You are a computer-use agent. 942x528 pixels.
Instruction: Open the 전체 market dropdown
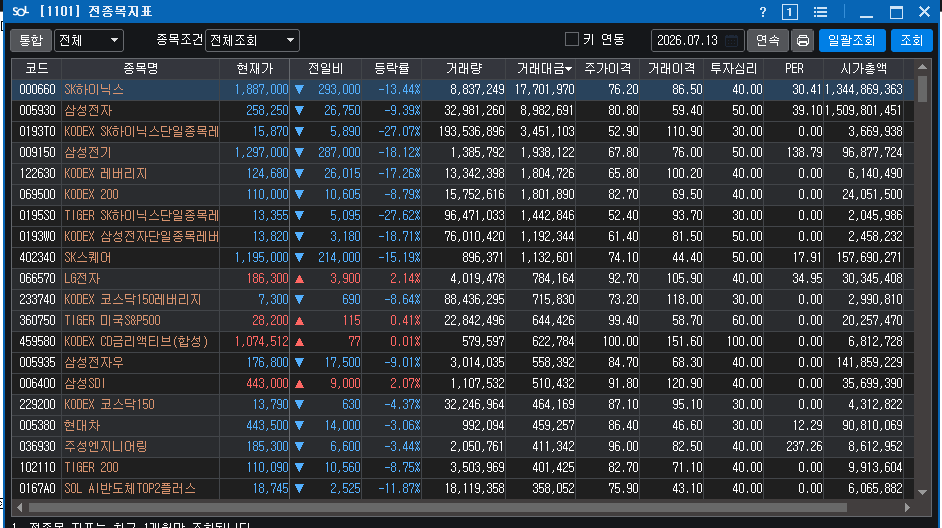point(89,40)
